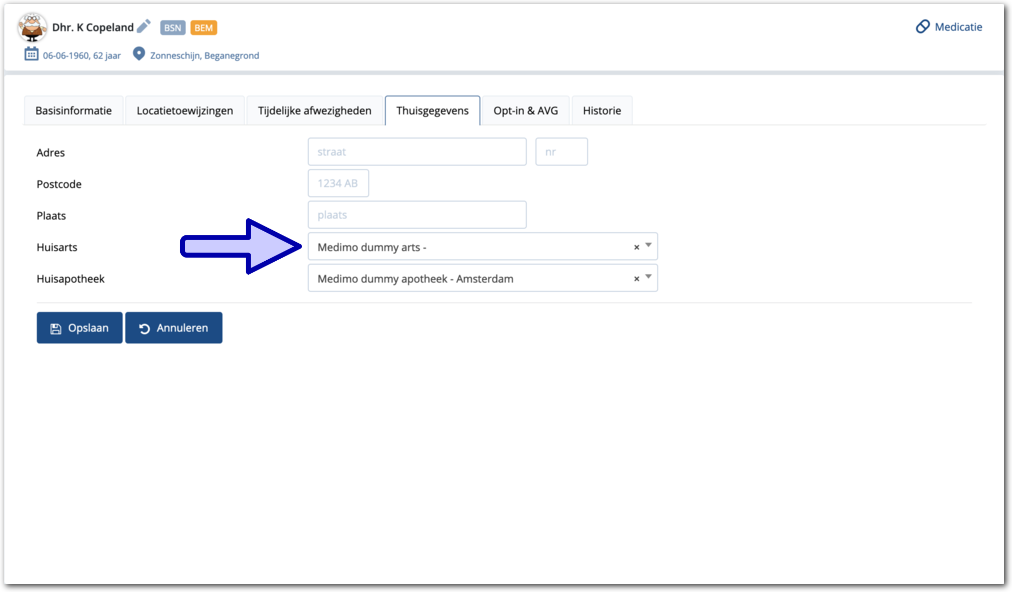Open the Locatietoewijzingen tab

(185, 111)
